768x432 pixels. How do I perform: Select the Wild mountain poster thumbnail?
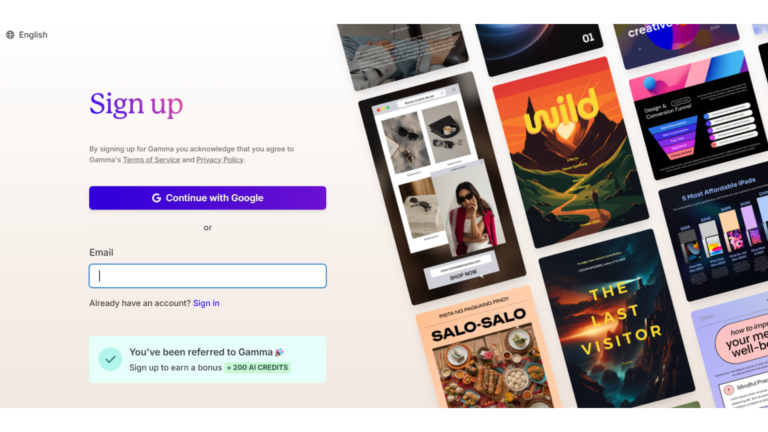(x=571, y=152)
